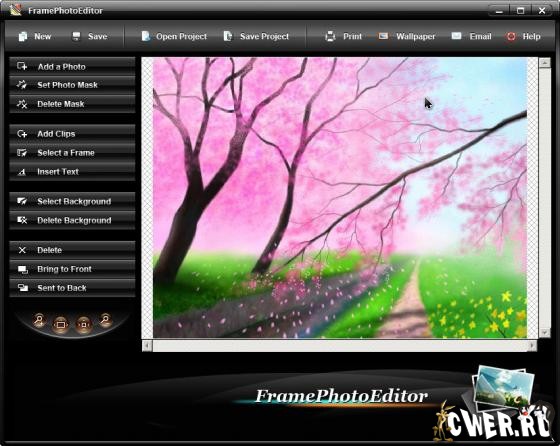Choose Add a Photo in sidebar
This screenshot has height=446, width=560.
[x=72, y=66]
